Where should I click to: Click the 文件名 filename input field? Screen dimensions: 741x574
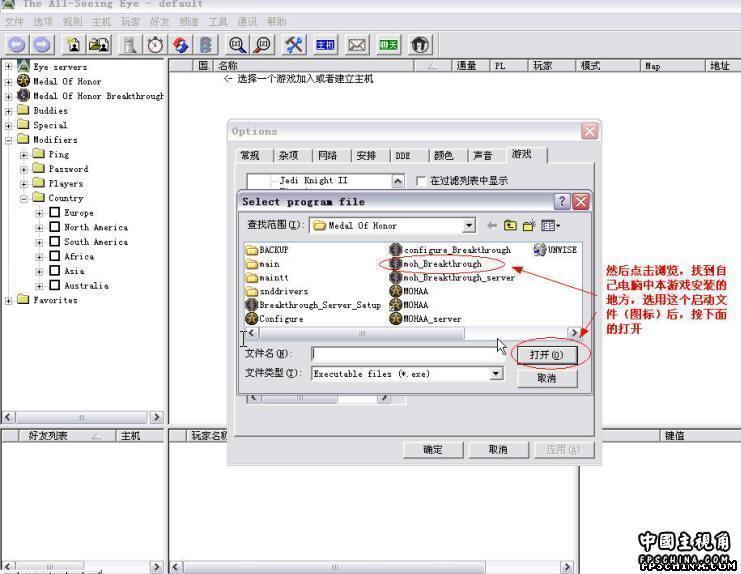click(x=408, y=354)
